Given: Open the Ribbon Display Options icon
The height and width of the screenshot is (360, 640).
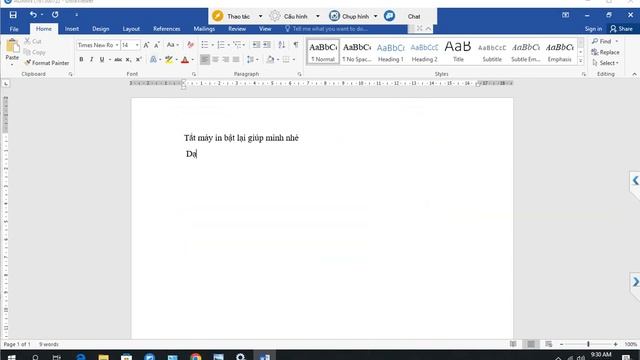Looking at the screenshot, I should pos(565,15).
